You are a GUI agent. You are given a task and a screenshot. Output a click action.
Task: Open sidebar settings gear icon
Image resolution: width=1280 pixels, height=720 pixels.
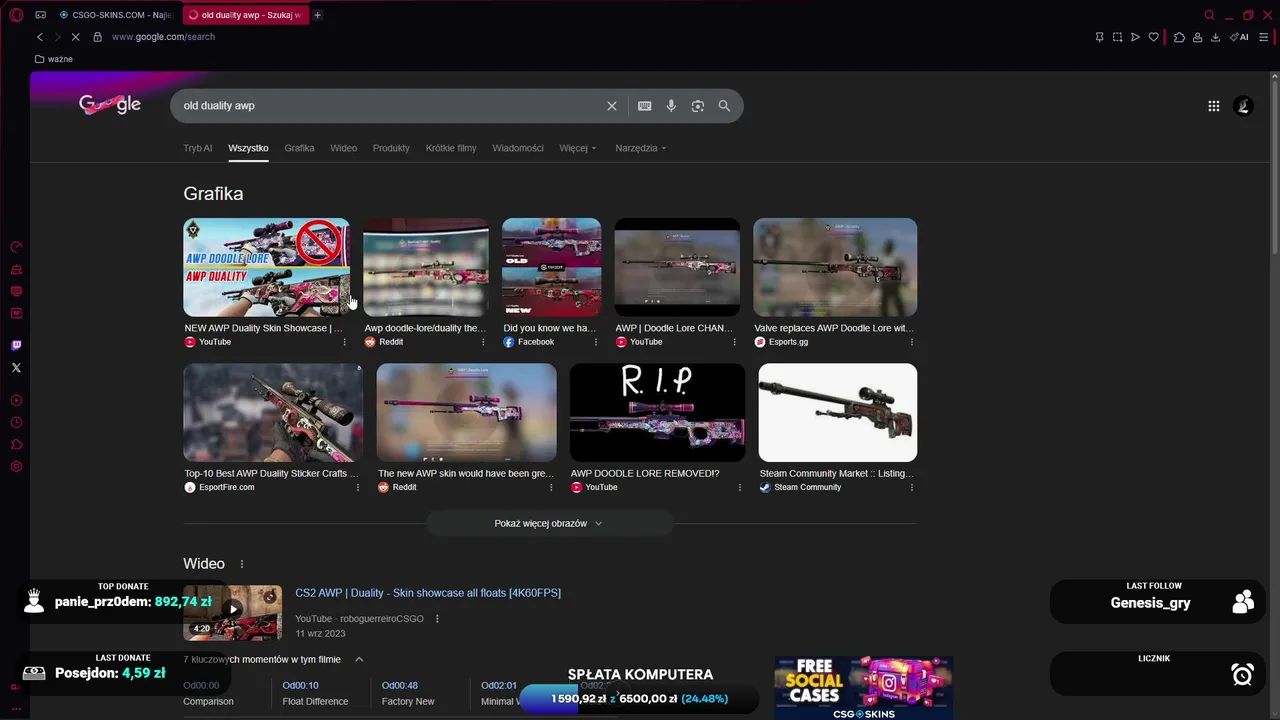[16, 467]
